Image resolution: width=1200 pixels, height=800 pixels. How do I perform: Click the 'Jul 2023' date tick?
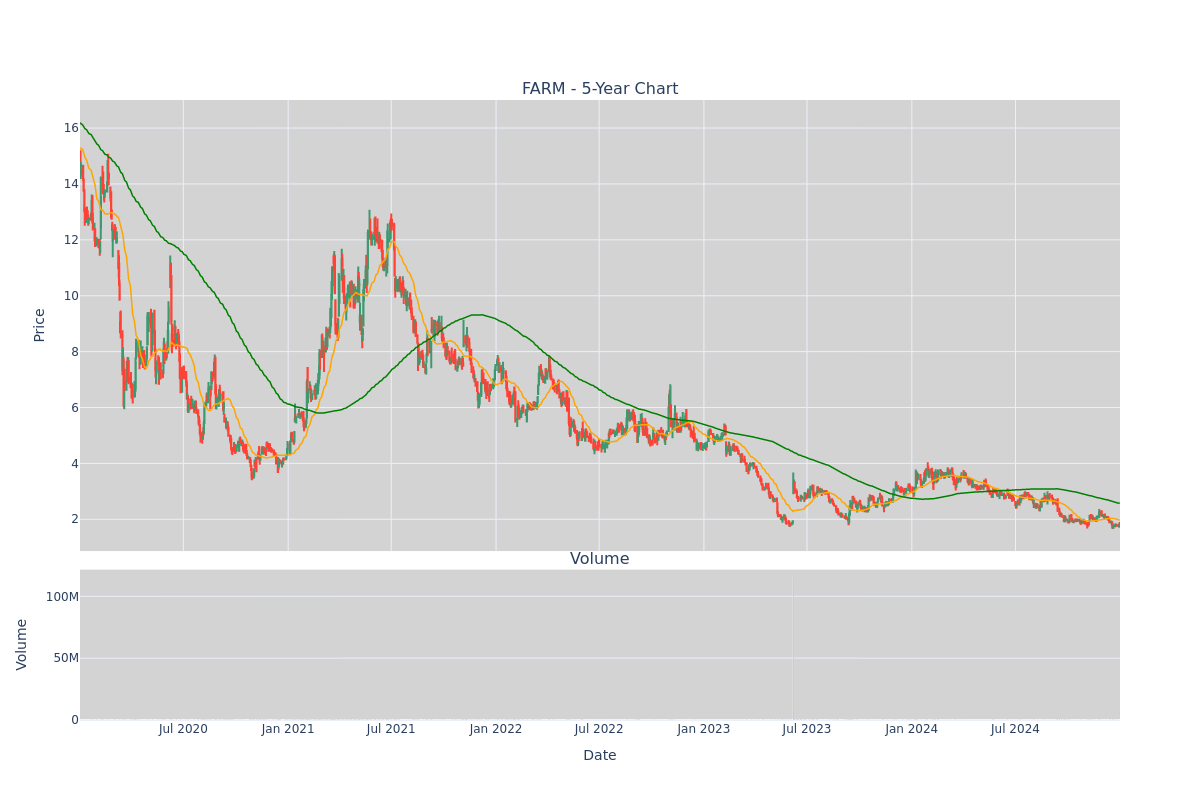click(807, 729)
